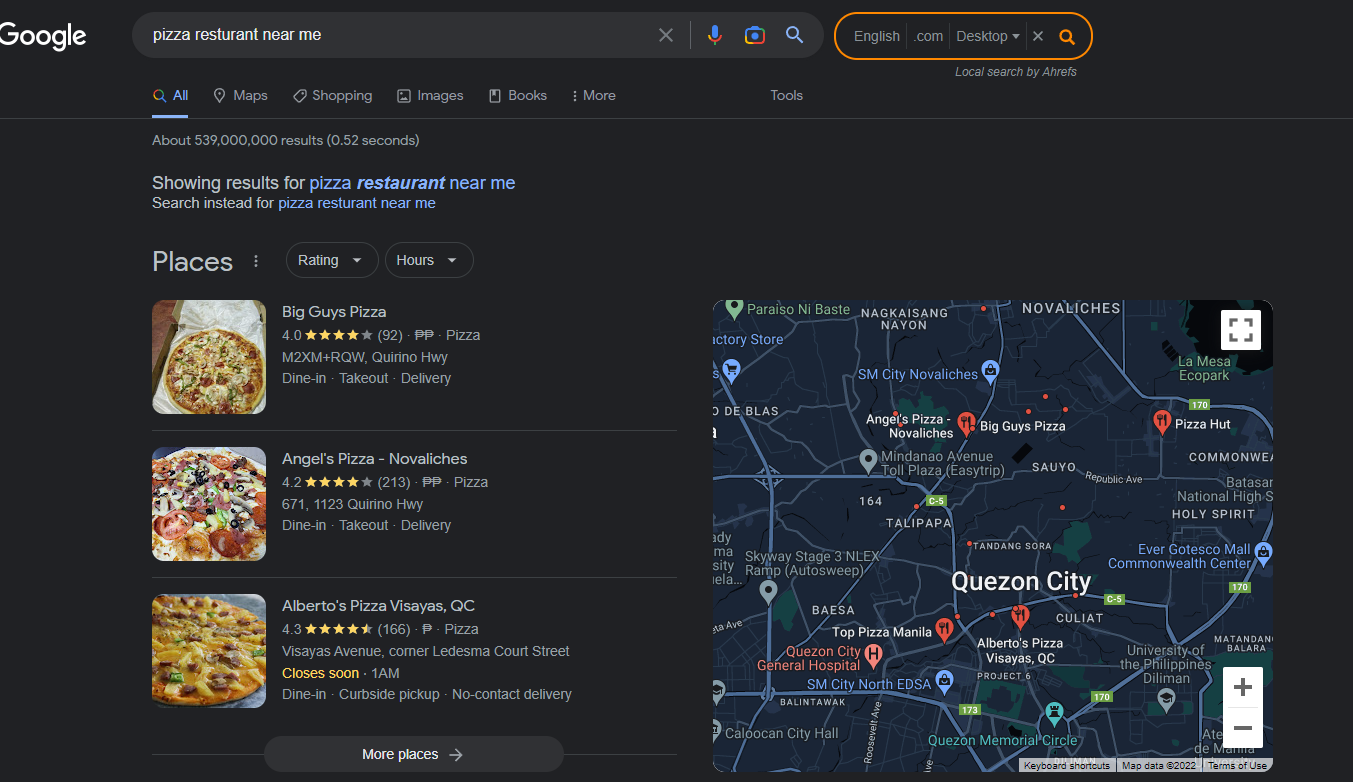Change the English language setting

pos(877,36)
